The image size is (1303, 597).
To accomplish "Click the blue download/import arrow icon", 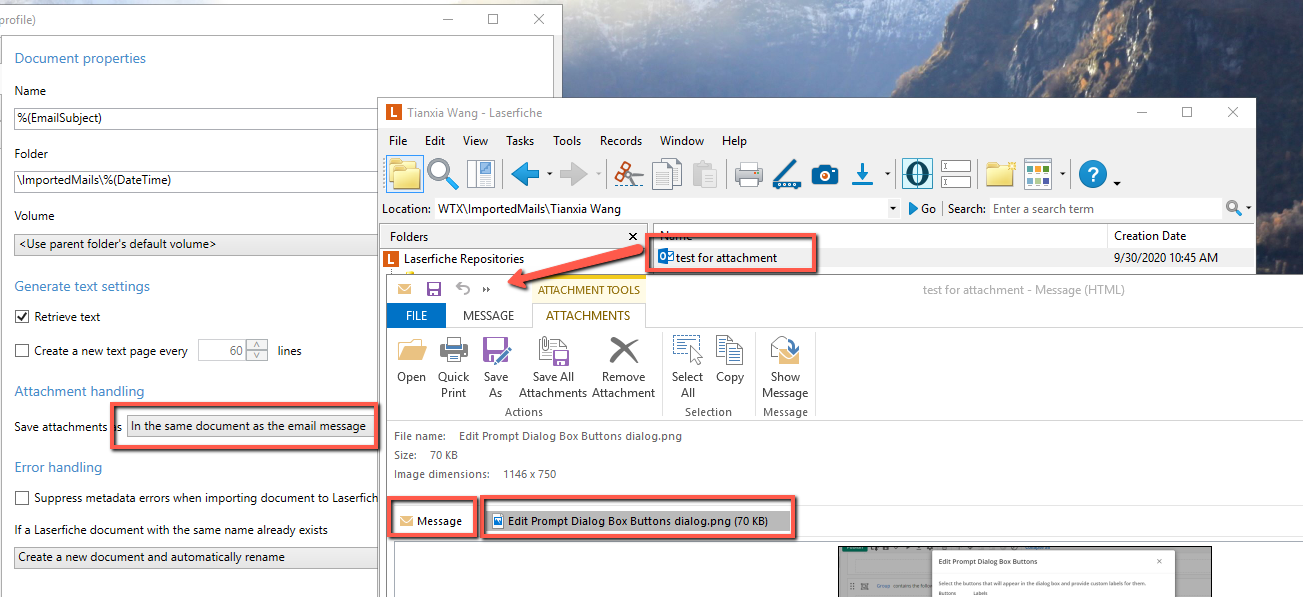I will click(x=863, y=173).
